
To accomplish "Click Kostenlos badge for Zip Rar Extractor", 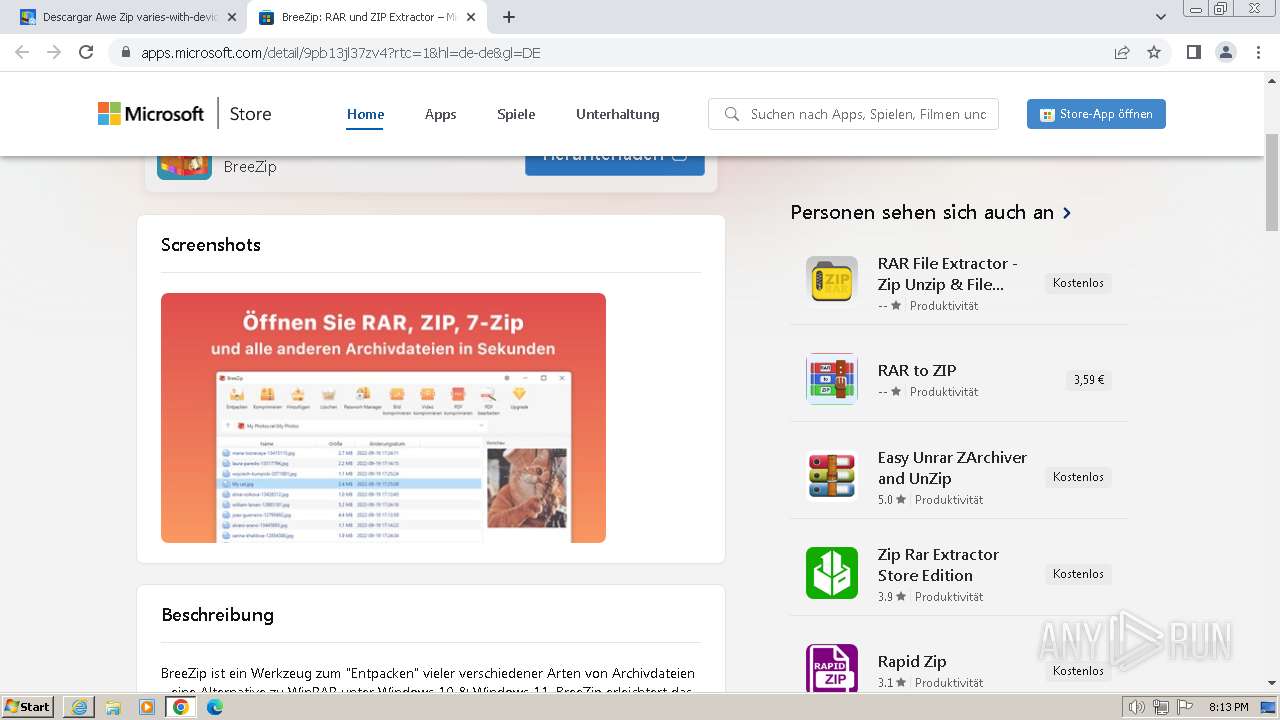I will [1078, 574].
